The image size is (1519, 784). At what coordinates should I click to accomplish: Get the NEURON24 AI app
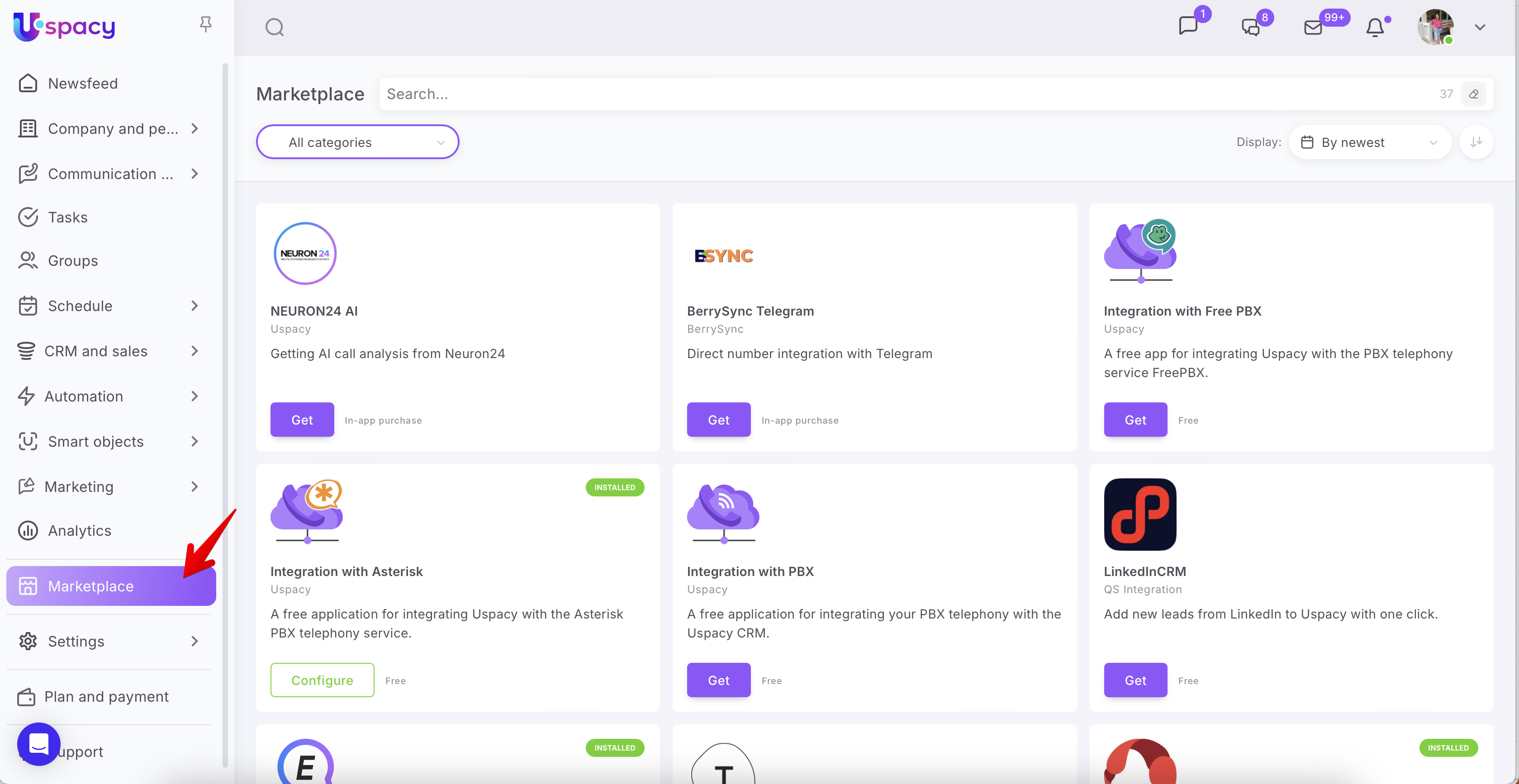tap(302, 420)
